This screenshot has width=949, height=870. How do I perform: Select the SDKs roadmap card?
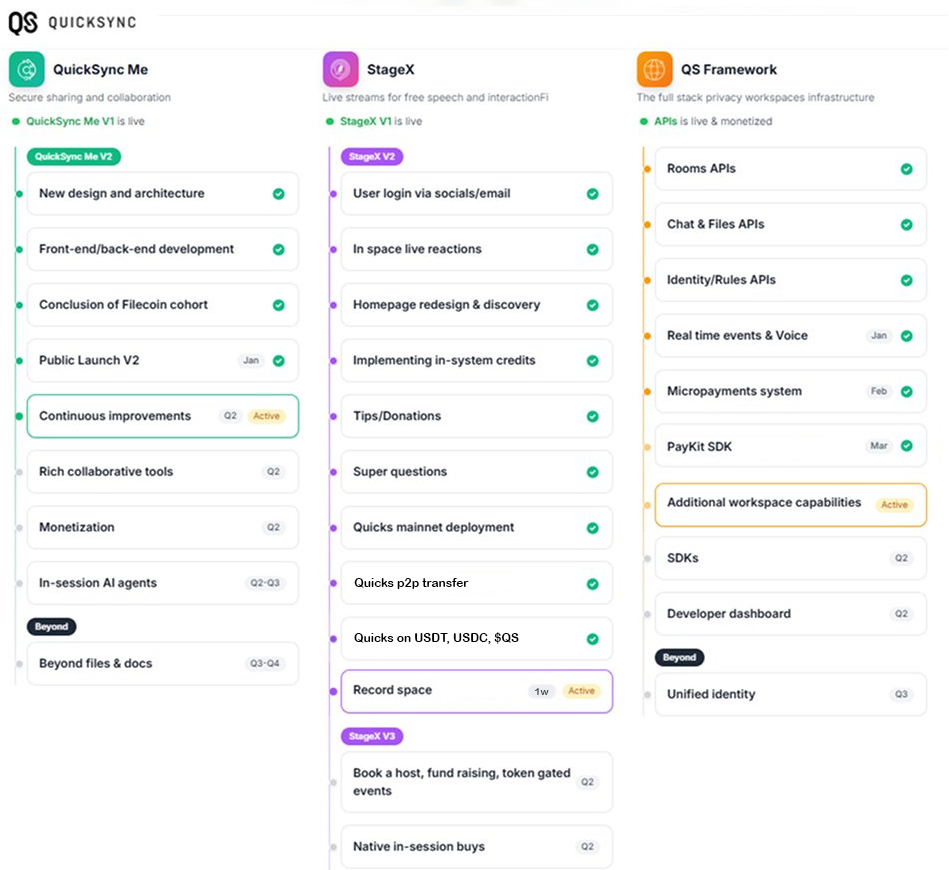[x=790, y=558]
